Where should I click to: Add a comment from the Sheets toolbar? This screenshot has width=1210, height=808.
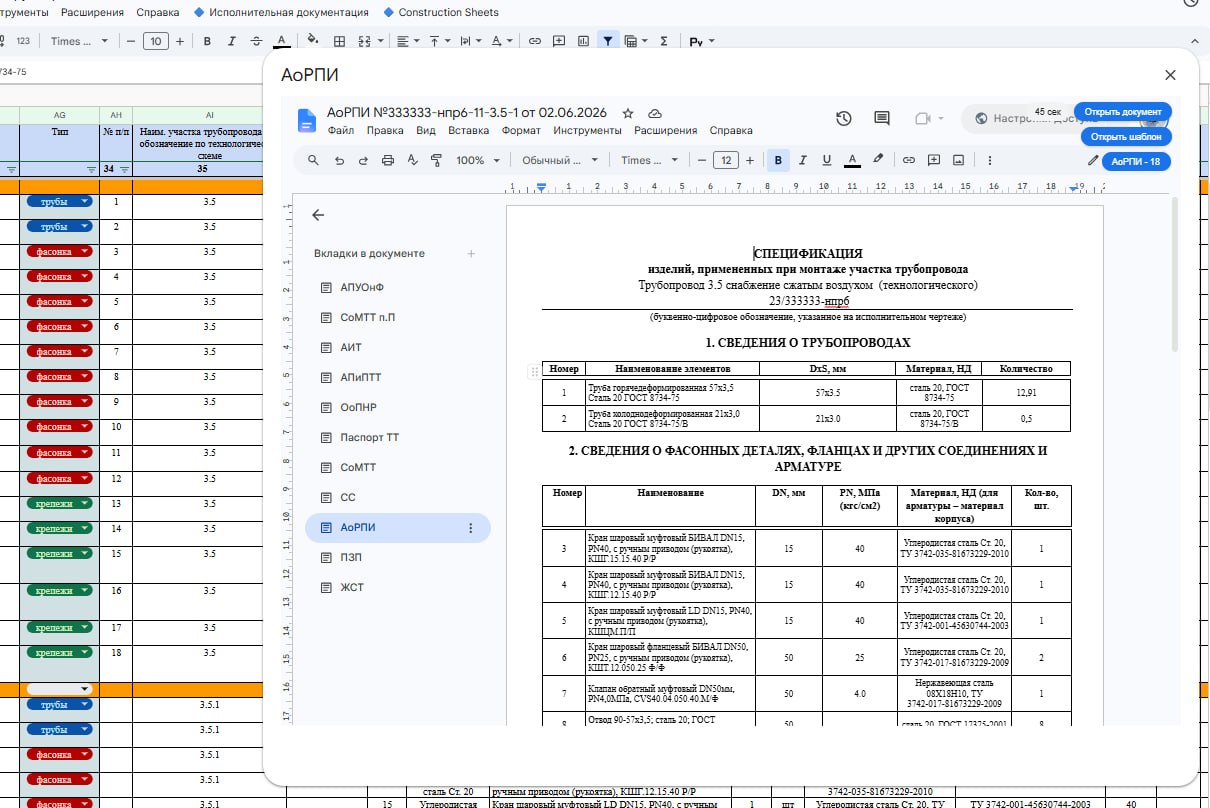[x=558, y=41]
